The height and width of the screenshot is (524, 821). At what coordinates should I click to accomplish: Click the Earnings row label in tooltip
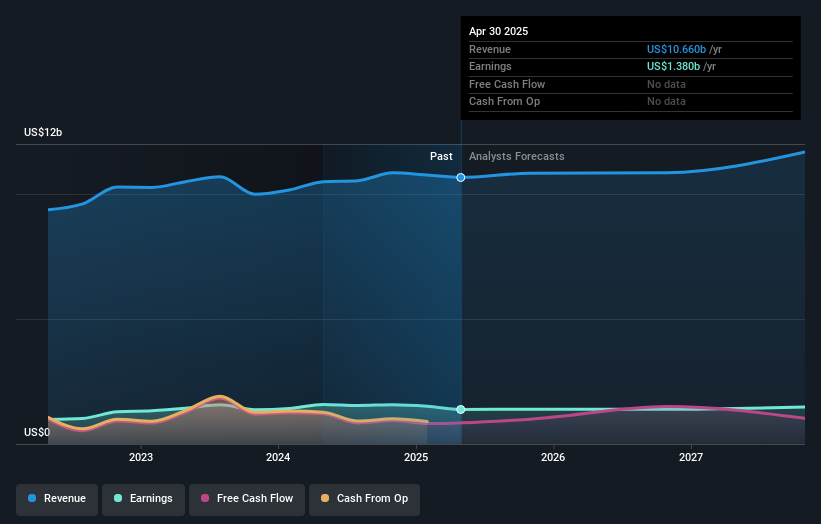(x=490, y=66)
